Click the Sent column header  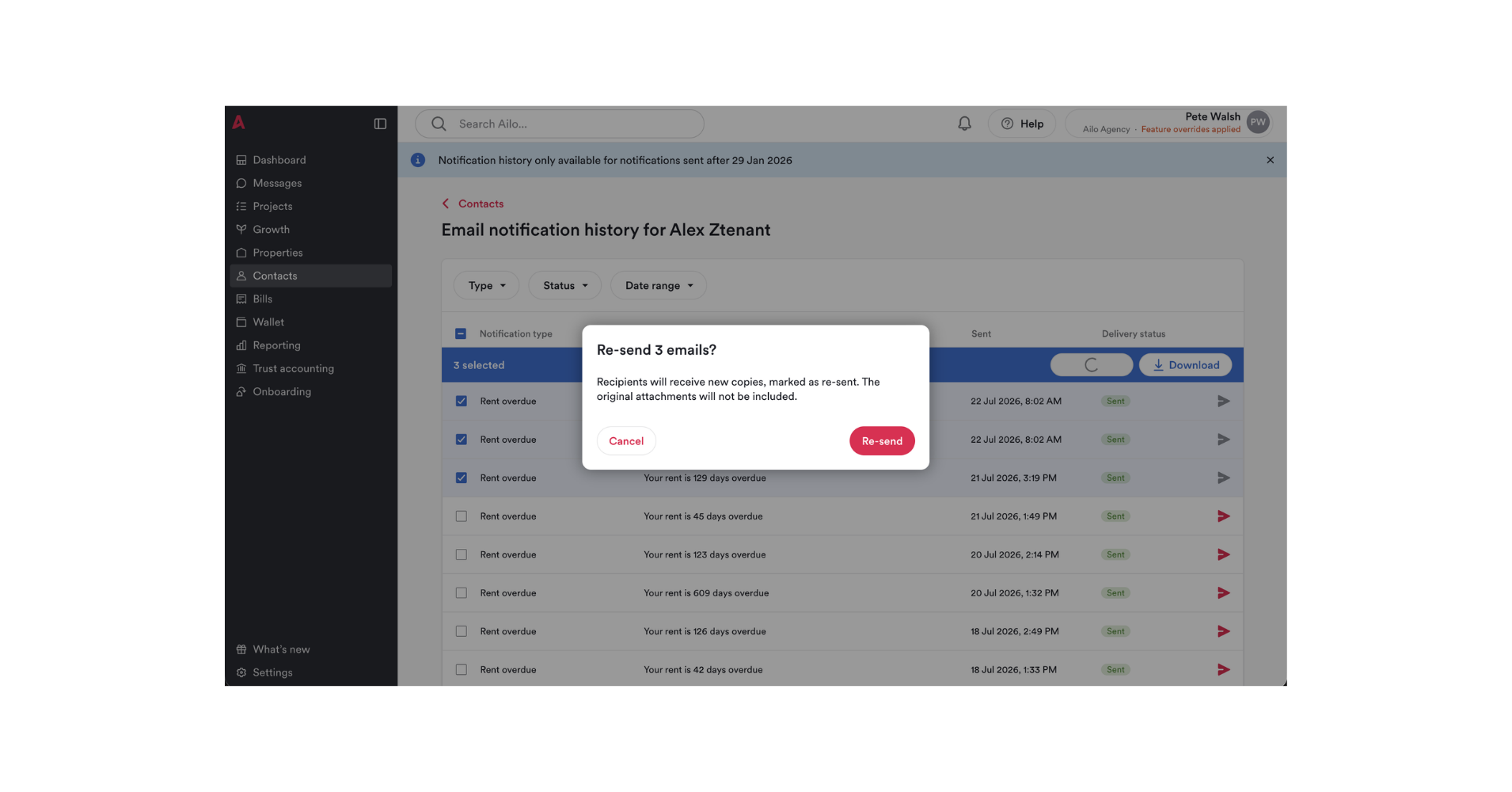(x=981, y=333)
